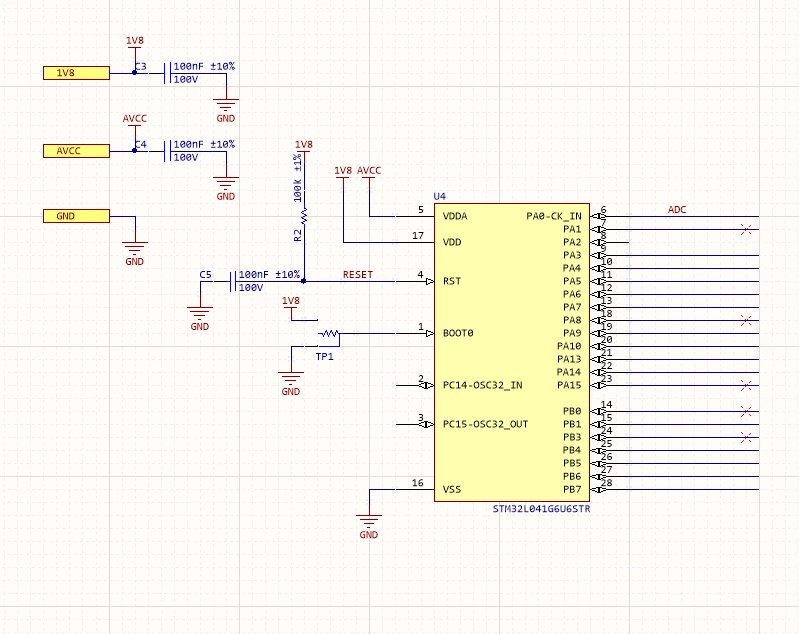
Task: Click the PA0-CK_IN pin label
Action: pyautogui.click(x=554, y=216)
